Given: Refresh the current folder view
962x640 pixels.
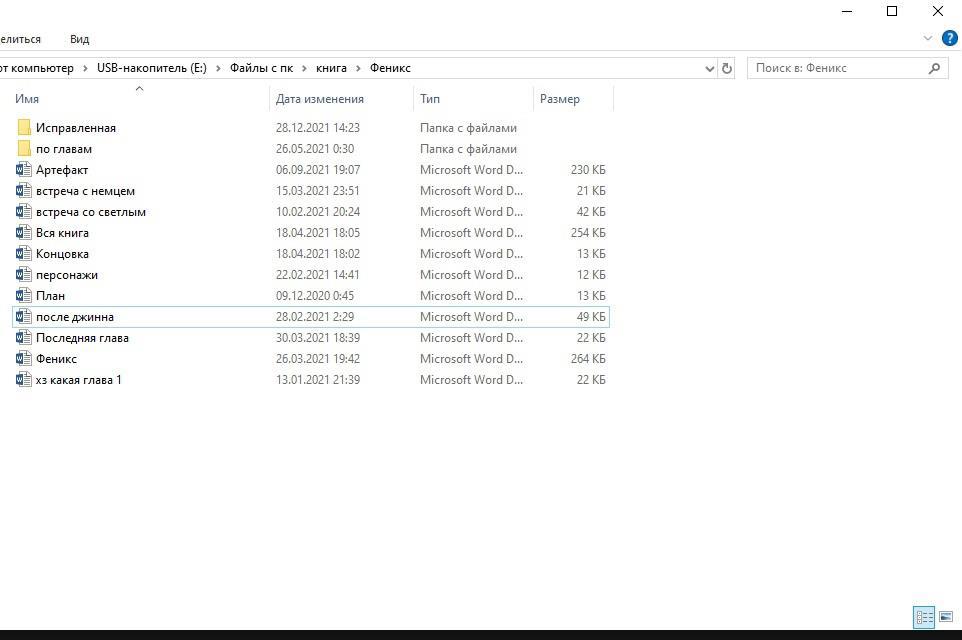Looking at the screenshot, I should coord(727,68).
